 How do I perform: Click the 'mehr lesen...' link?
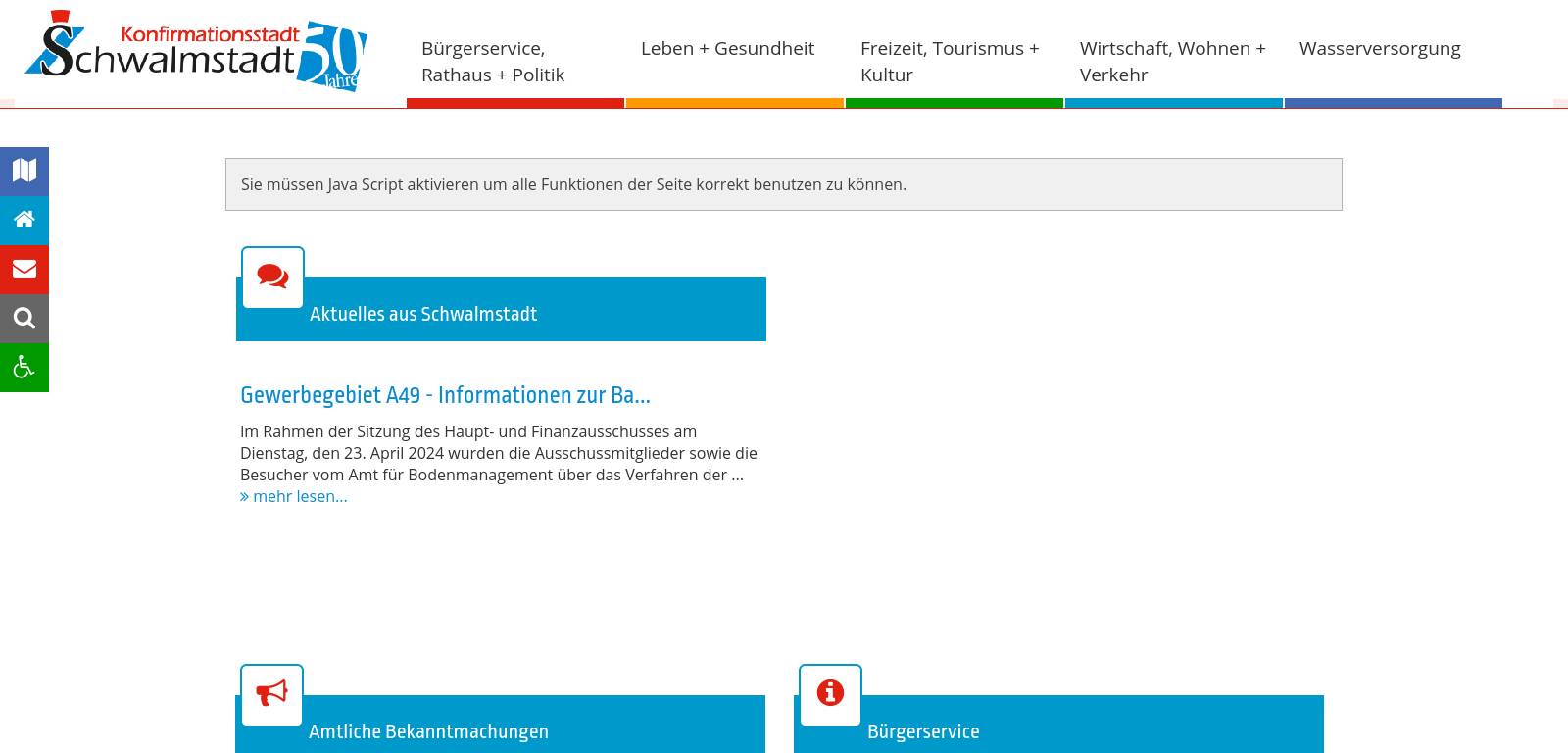(294, 496)
